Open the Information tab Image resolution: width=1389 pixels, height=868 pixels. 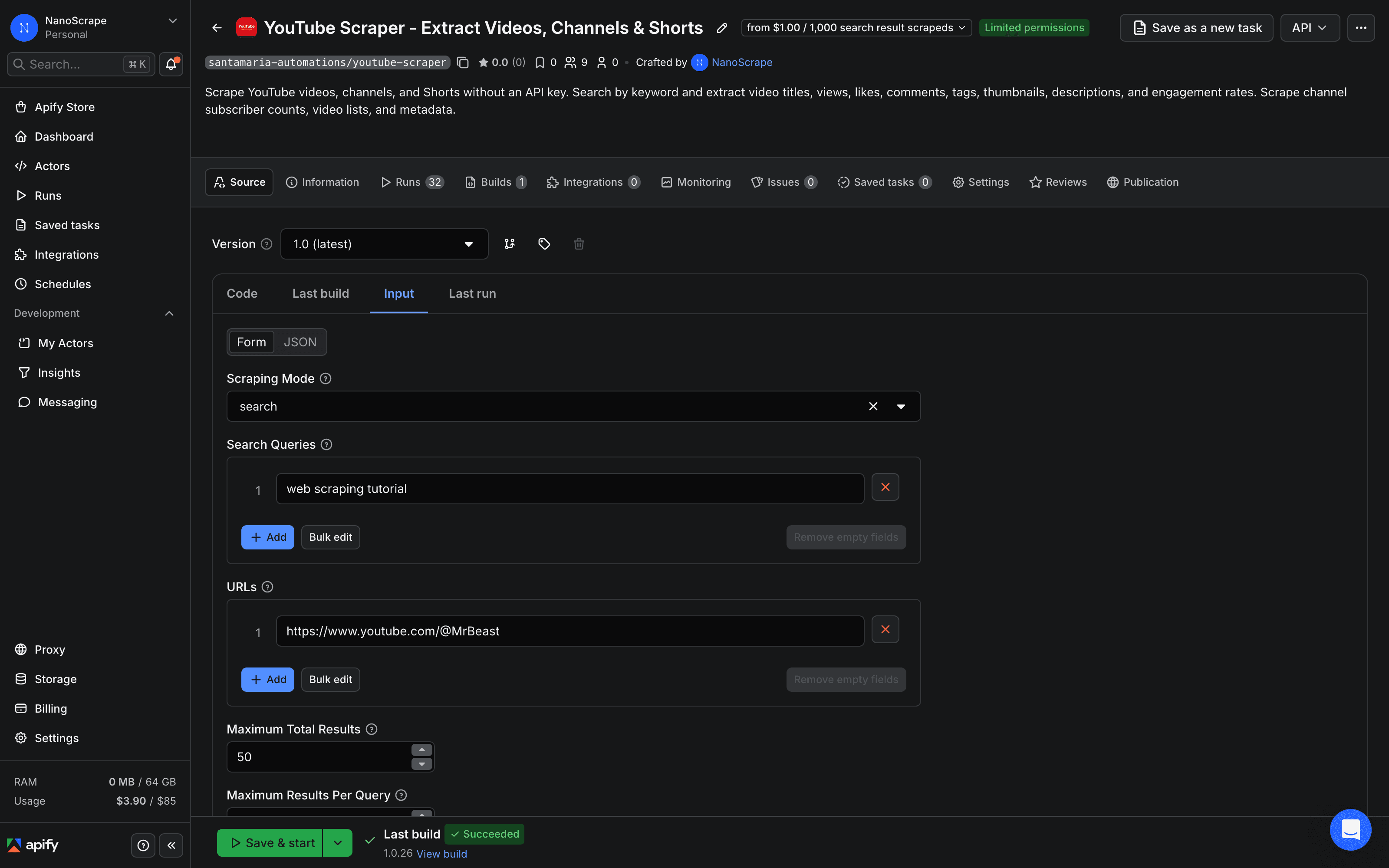[x=323, y=182]
